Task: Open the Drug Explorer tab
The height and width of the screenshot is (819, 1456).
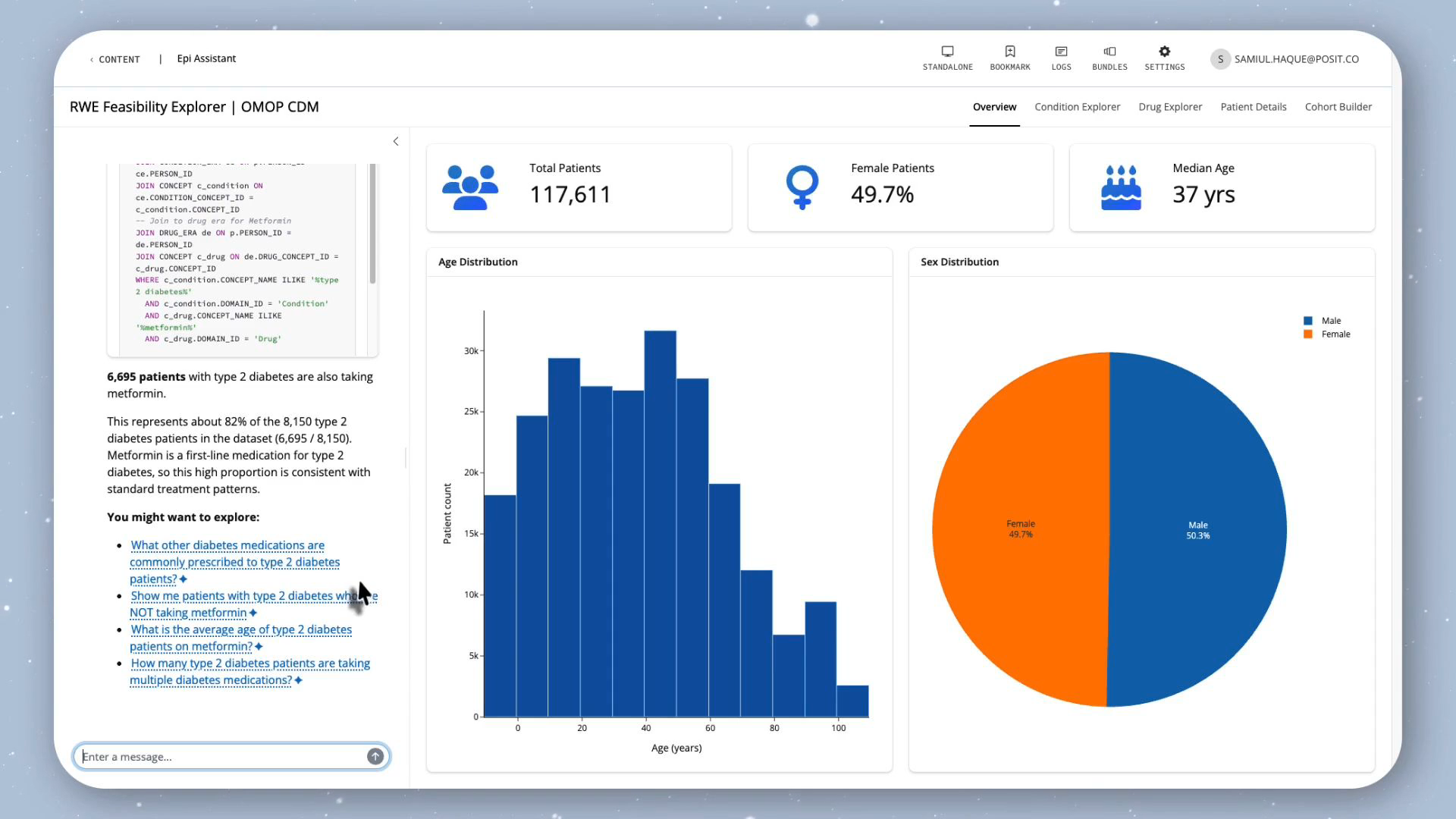Action: point(1170,107)
